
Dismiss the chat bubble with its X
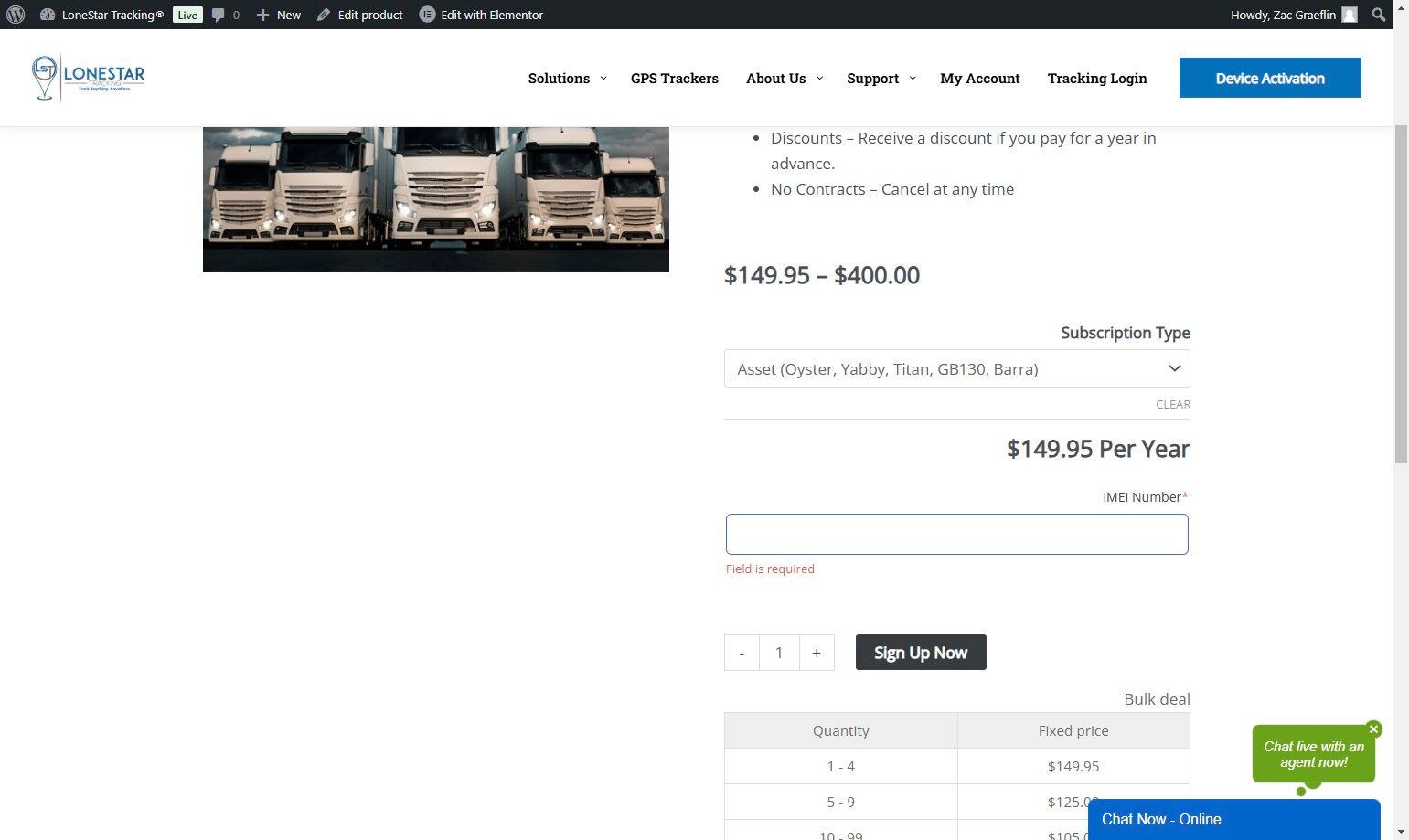[x=1373, y=729]
